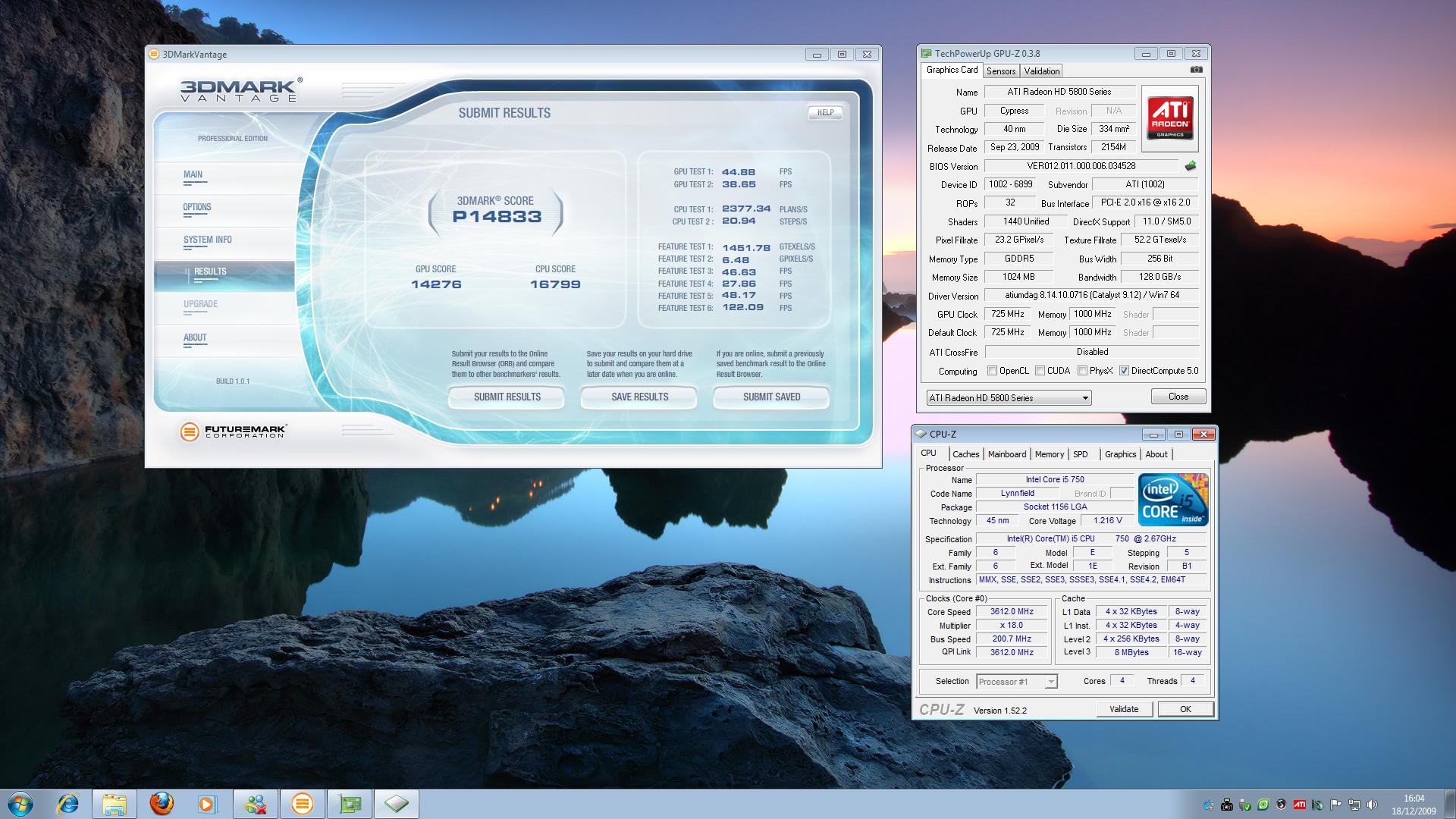Image resolution: width=1456 pixels, height=819 pixels.
Task: Switch to the Validation tab in GPU-Z
Action: 1041,71
